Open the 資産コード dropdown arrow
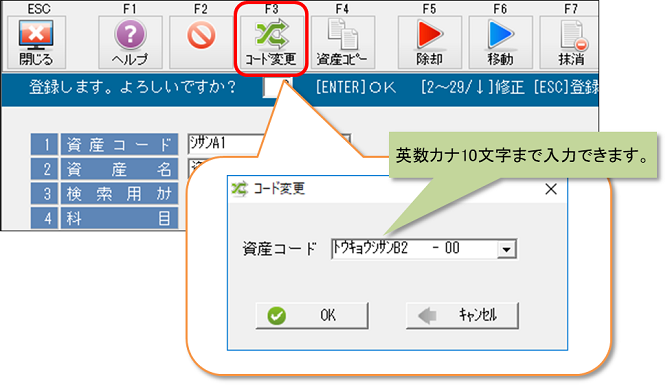This screenshot has width=670, height=385. (506, 249)
